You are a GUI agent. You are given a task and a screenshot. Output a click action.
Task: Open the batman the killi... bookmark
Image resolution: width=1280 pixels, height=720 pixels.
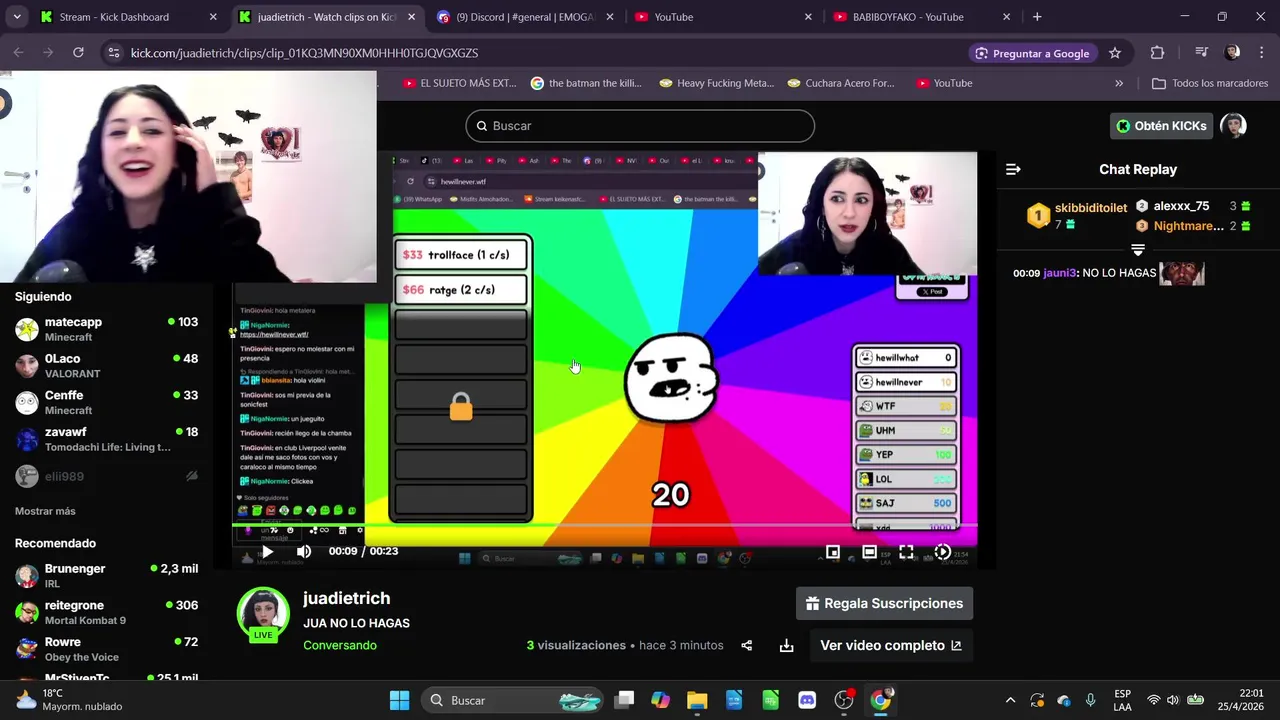[586, 83]
